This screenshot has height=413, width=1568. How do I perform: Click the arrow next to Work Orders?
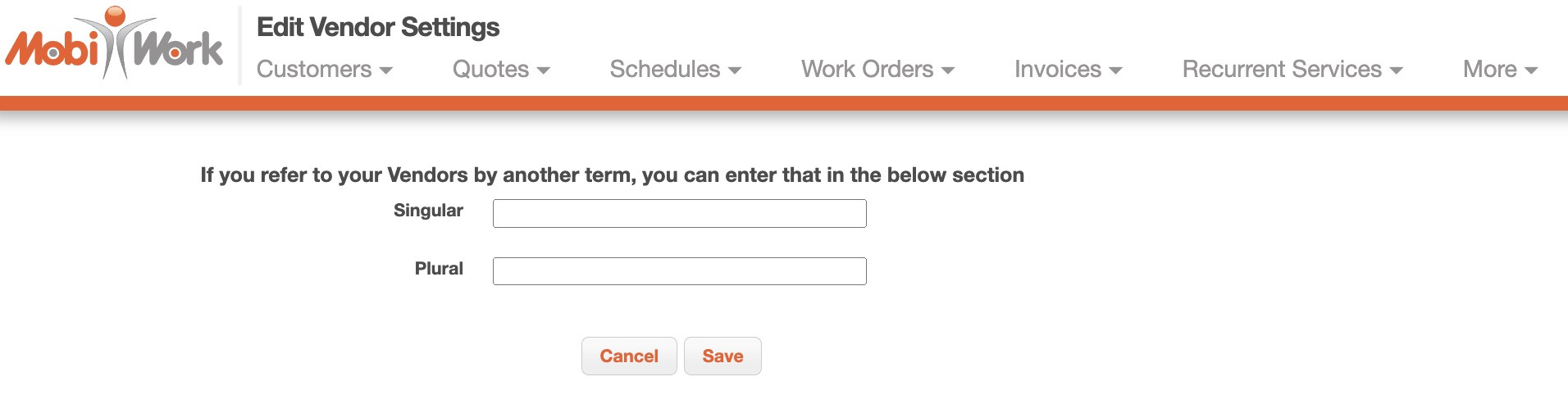[948, 71]
